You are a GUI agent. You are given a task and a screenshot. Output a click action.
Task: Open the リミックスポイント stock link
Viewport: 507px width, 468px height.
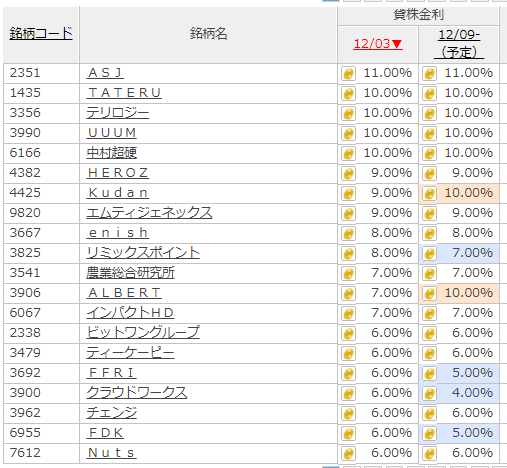tap(143, 253)
